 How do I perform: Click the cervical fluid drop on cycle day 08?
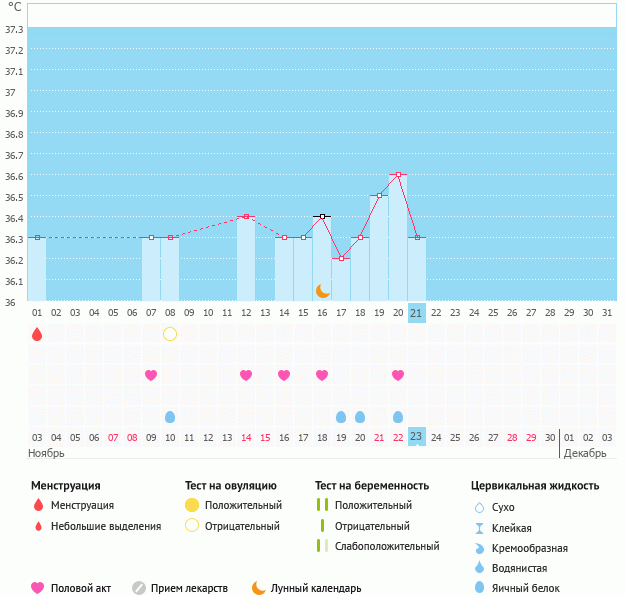pyautogui.click(x=170, y=416)
